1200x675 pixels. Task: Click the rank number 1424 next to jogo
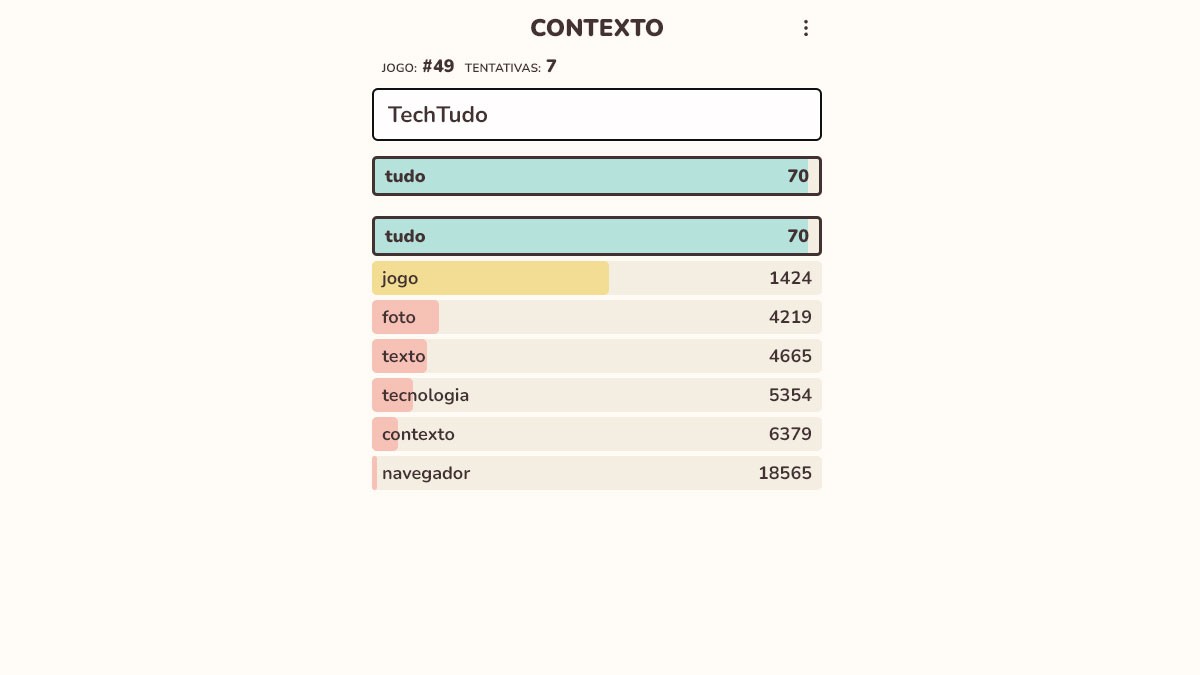[x=790, y=278]
